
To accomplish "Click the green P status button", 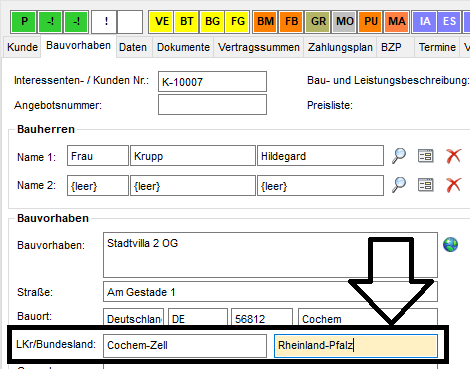I will [23, 22].
